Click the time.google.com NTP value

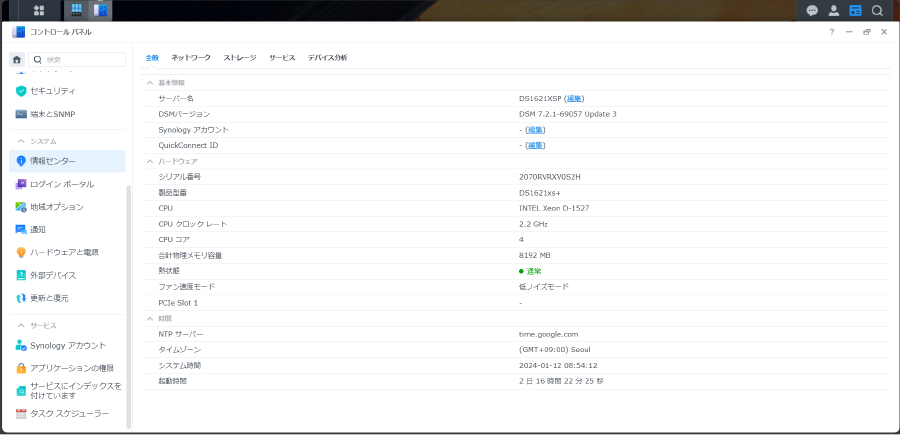tap(549, 334)
